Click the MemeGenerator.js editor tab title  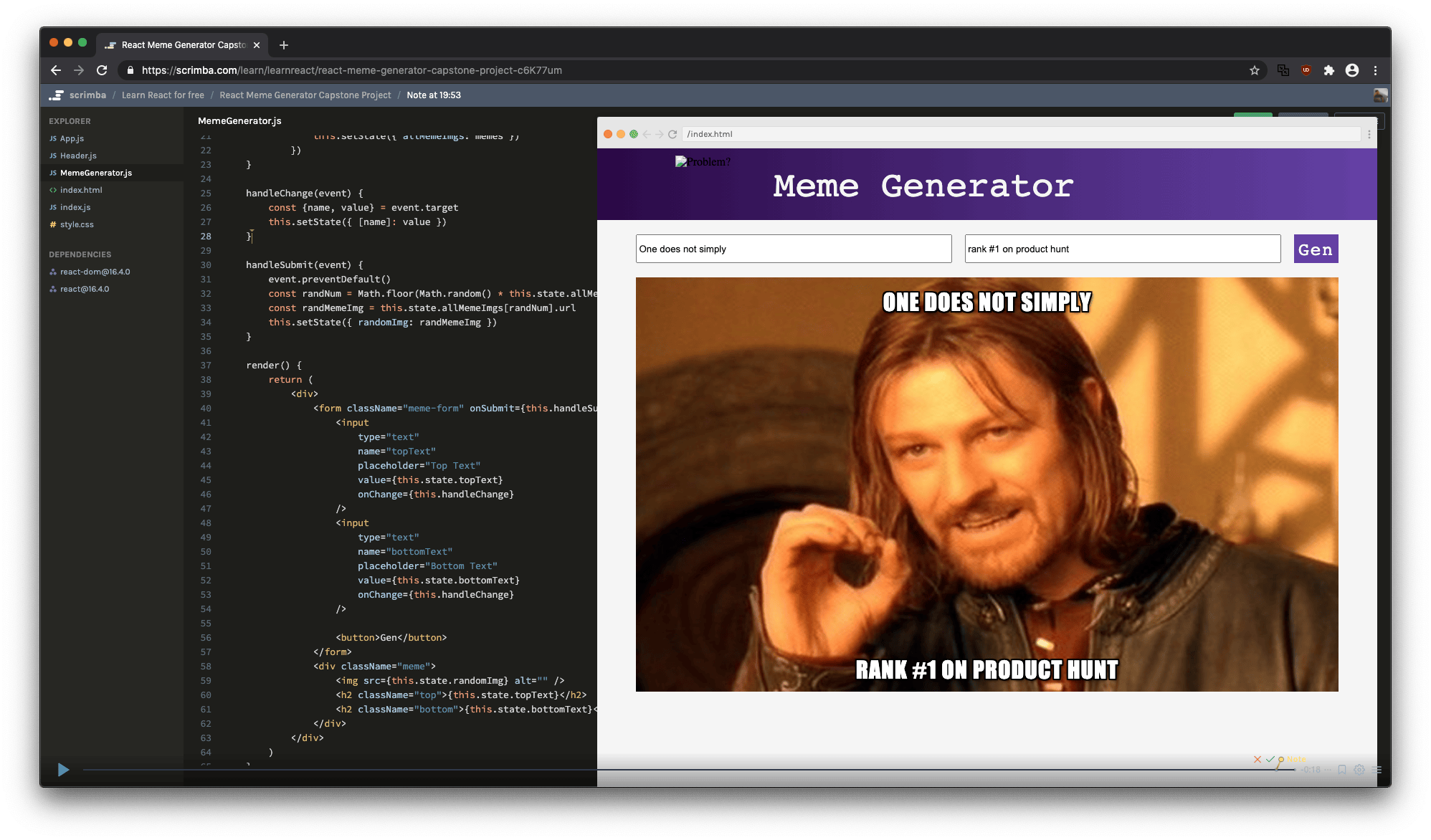point(239,120)
